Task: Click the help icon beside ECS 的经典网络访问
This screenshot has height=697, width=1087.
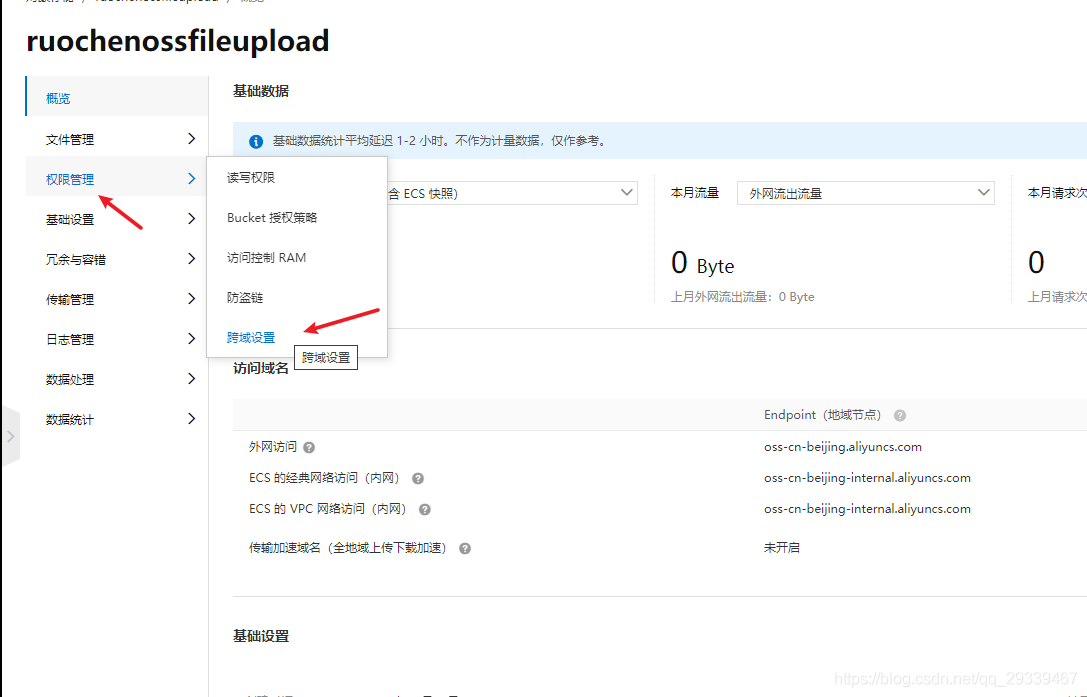Action: tap(418, 479)
